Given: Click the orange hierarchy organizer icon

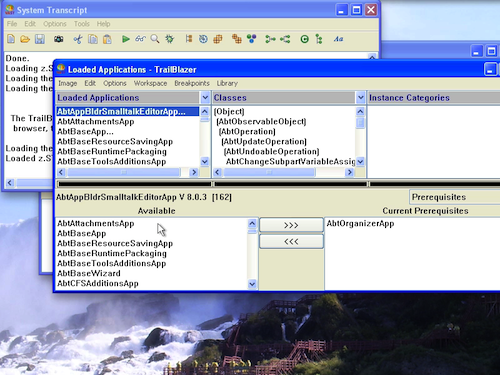Looking at the screenshot, I should tap(189, 39).
